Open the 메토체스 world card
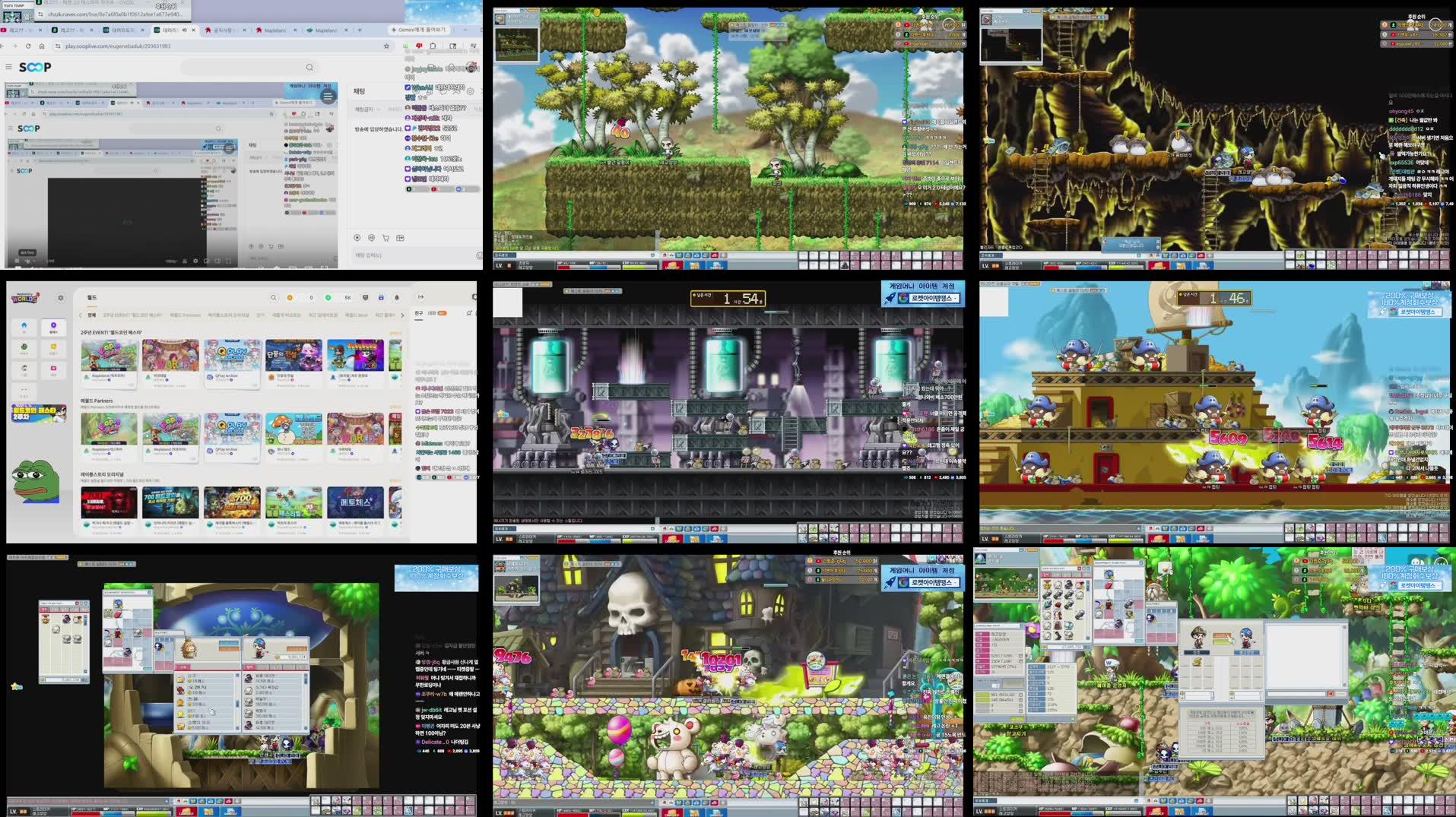 (355, 511)
